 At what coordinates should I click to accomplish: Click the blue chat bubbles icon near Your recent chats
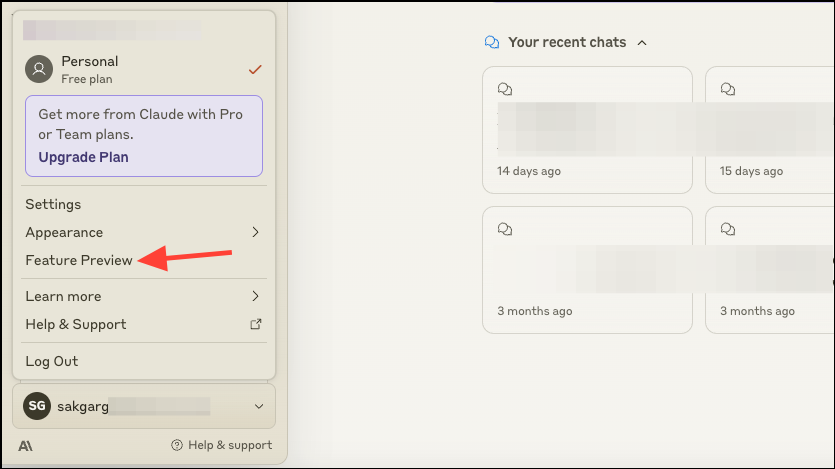[492, 42]
